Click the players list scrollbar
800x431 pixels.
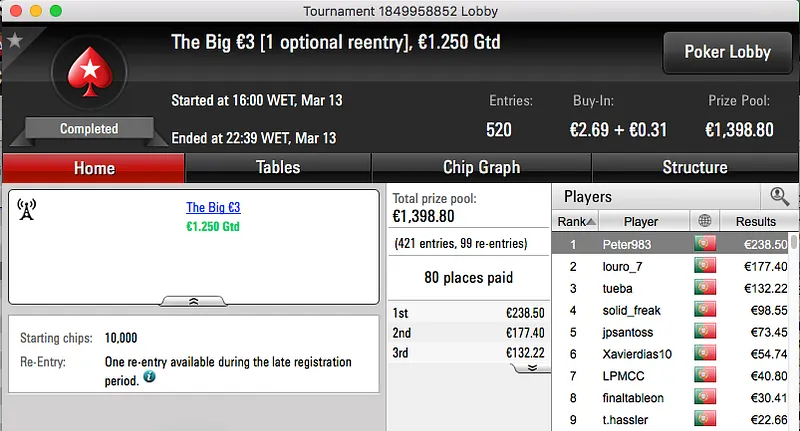point(794,330)
